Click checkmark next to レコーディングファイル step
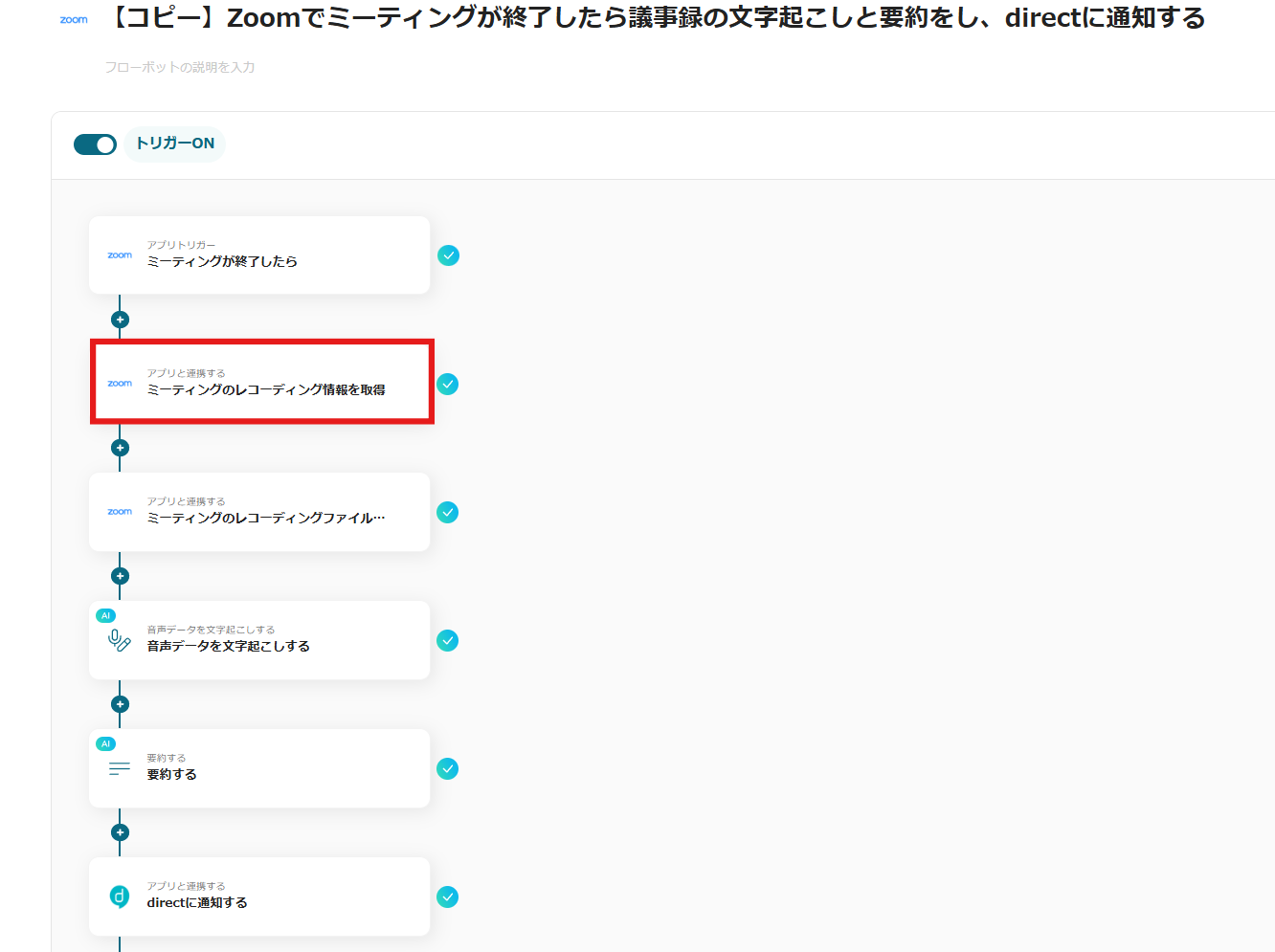This screenshot has height=952, width=1275. pos(448,512)
